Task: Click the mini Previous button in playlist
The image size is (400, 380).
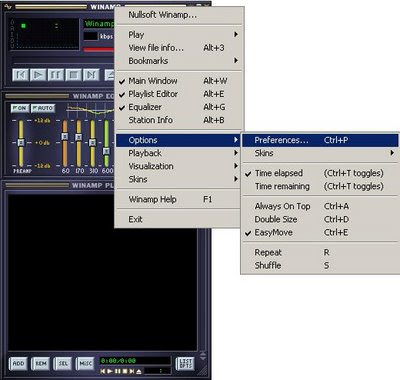Action: click(x=103, y=371)
